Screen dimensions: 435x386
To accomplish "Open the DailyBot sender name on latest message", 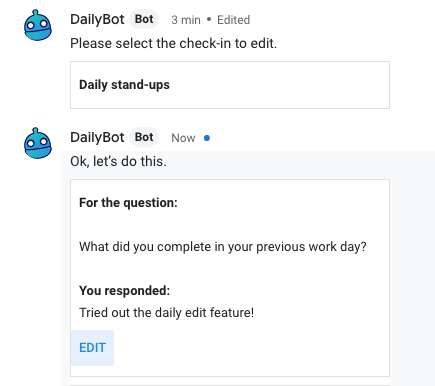I will (x=97, y=137).
